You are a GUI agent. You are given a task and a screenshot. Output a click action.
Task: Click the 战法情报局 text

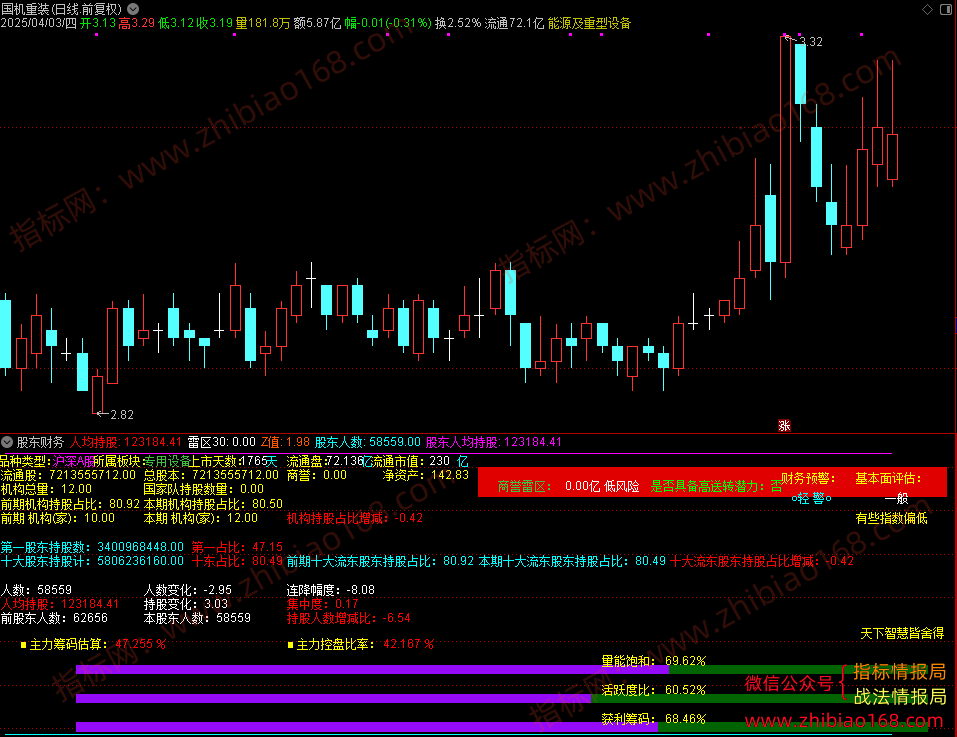[900, 696]
